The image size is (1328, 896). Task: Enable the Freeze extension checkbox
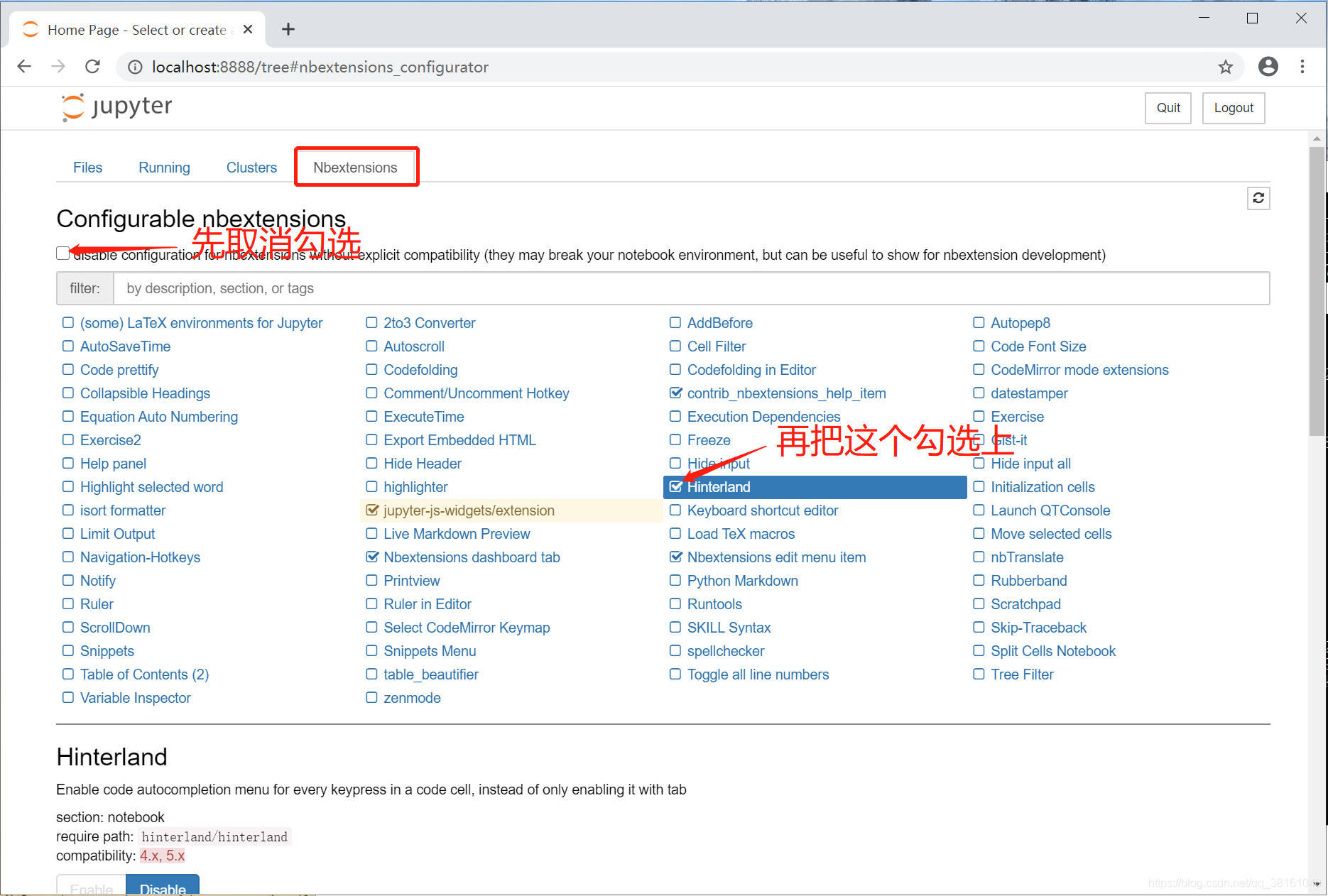click(675, 440)
